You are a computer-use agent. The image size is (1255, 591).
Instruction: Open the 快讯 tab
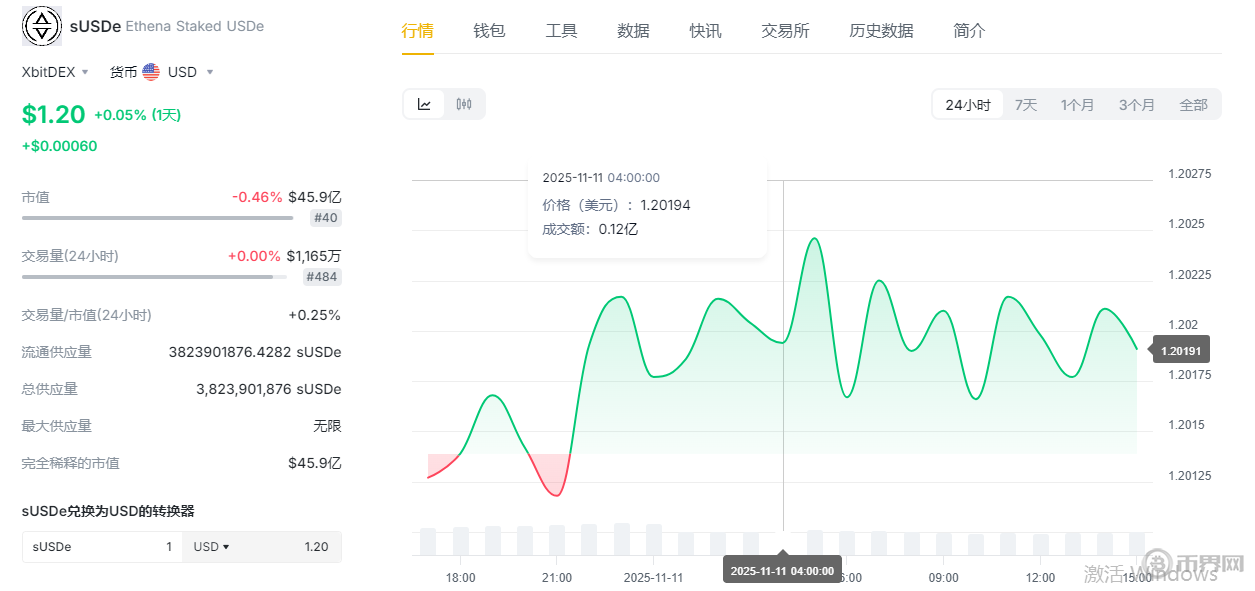coord(706,30)
